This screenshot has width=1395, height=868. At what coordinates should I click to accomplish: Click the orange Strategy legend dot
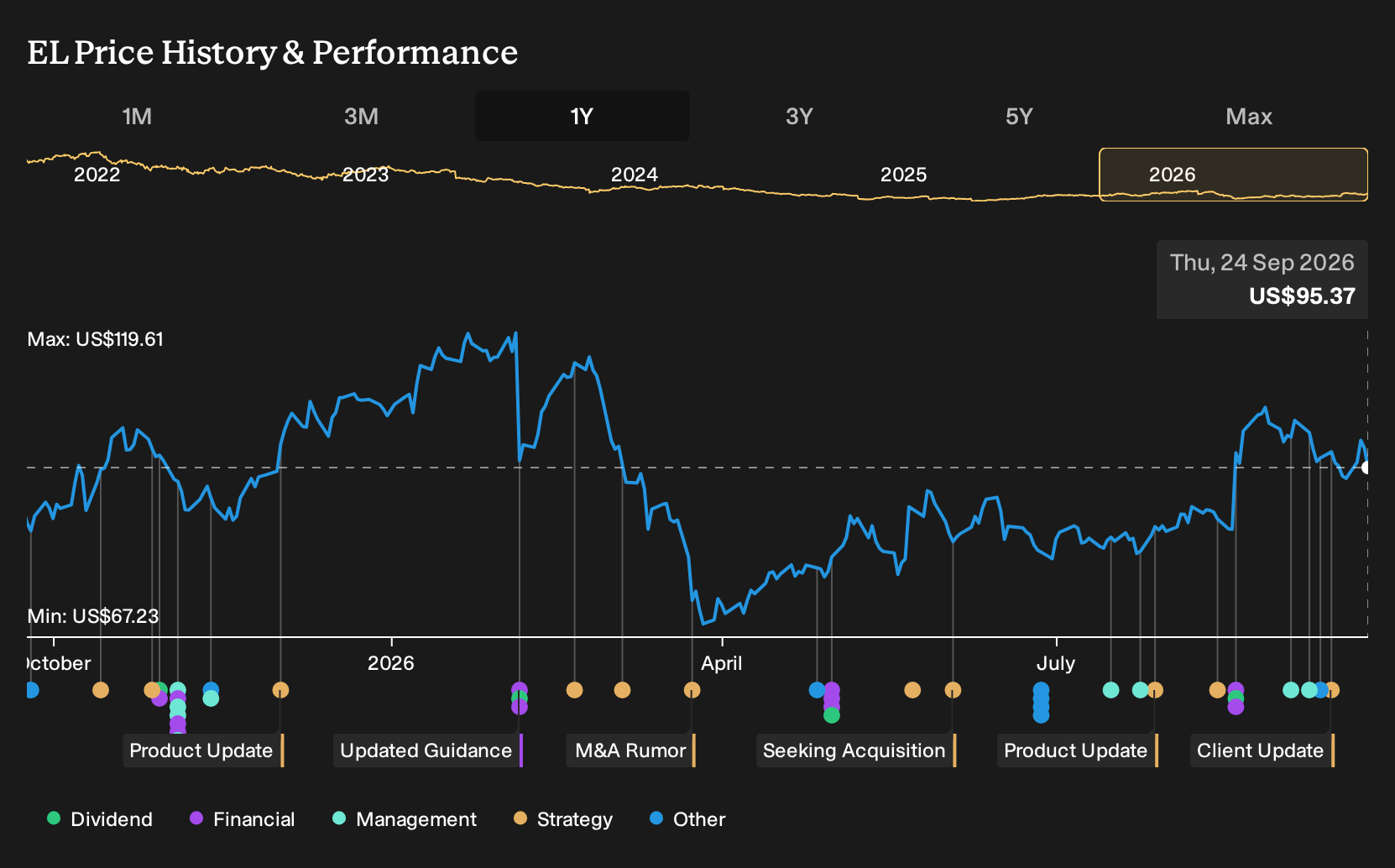[x=520, y=818]
